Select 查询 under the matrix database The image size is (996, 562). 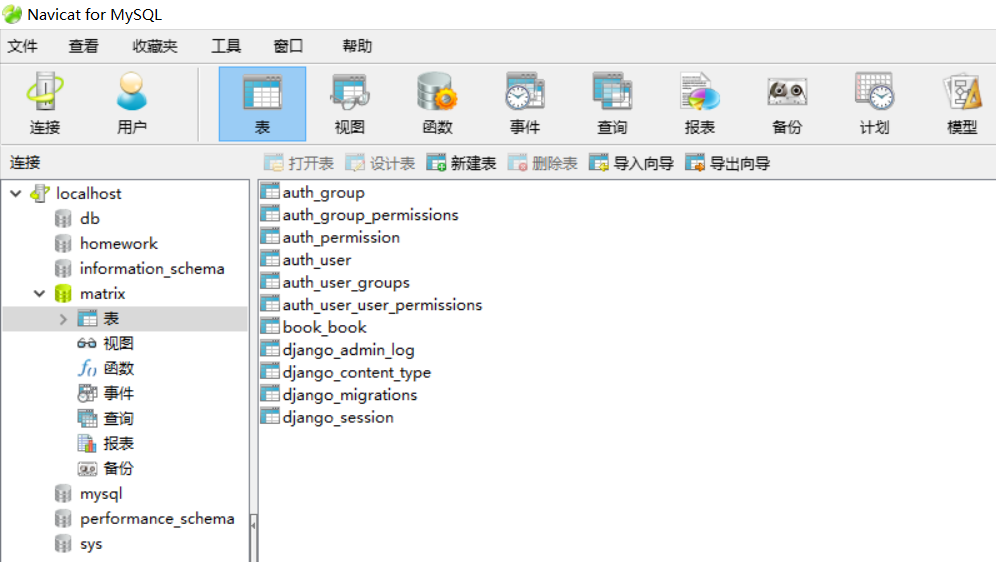118,418
